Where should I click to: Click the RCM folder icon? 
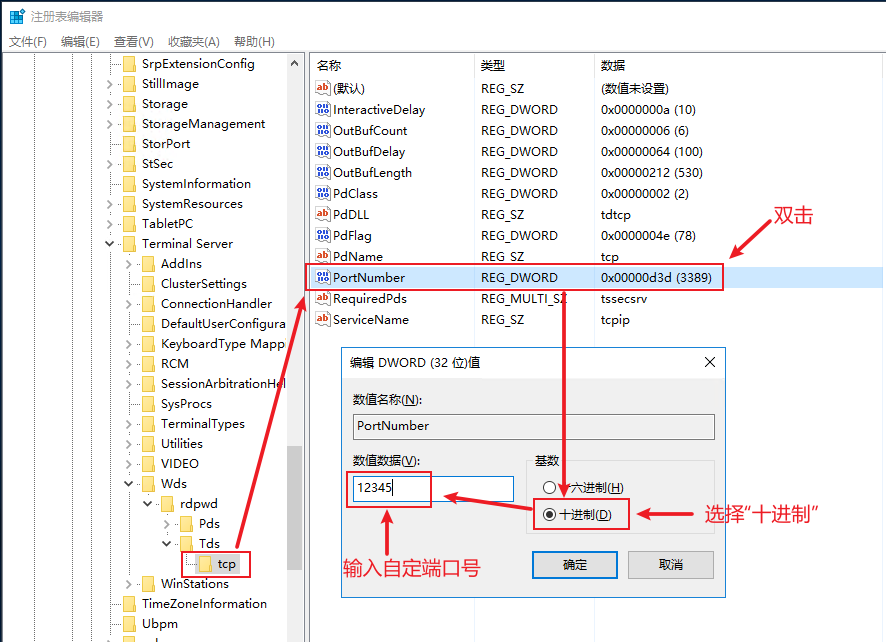pos(148,364)
